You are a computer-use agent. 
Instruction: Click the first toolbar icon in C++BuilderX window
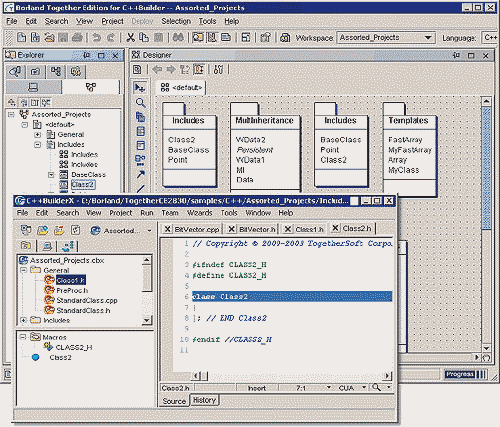26,230
